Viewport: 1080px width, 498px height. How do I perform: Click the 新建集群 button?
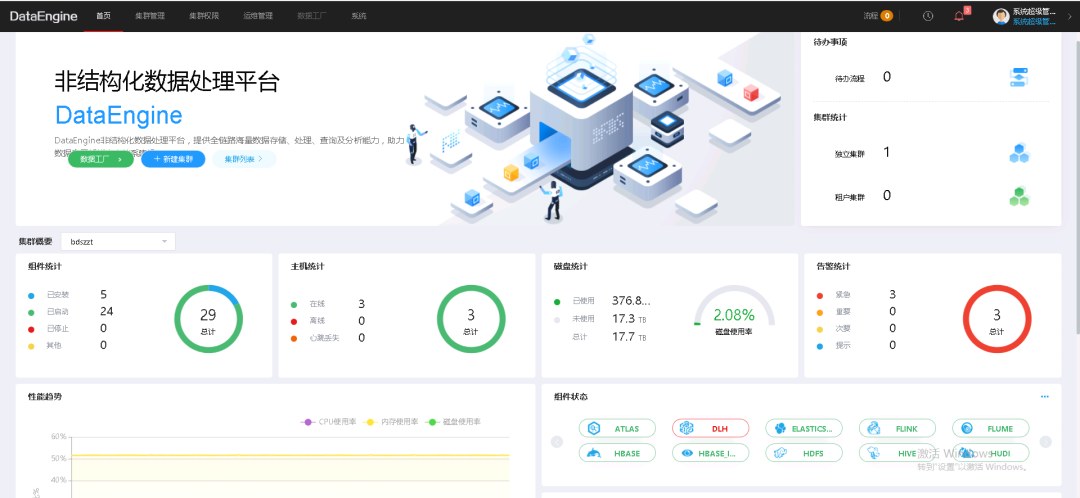(174, 159)
